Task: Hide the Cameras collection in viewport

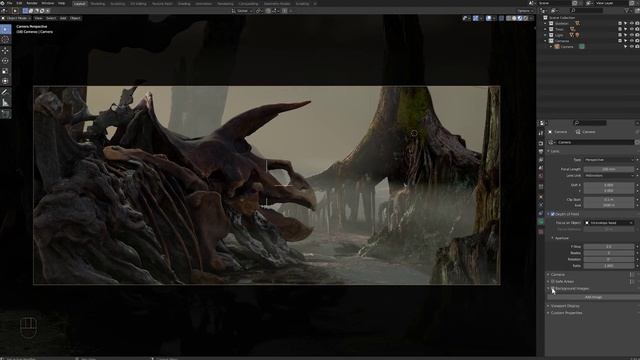Action: pyautogui.click(x=631, y=41)
